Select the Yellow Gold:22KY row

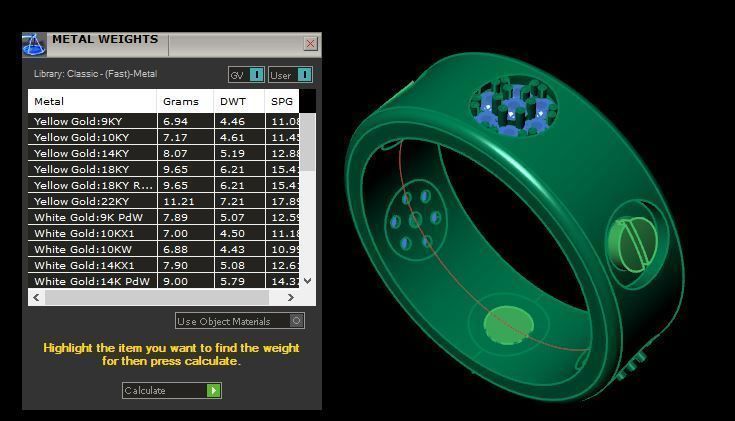164,201
